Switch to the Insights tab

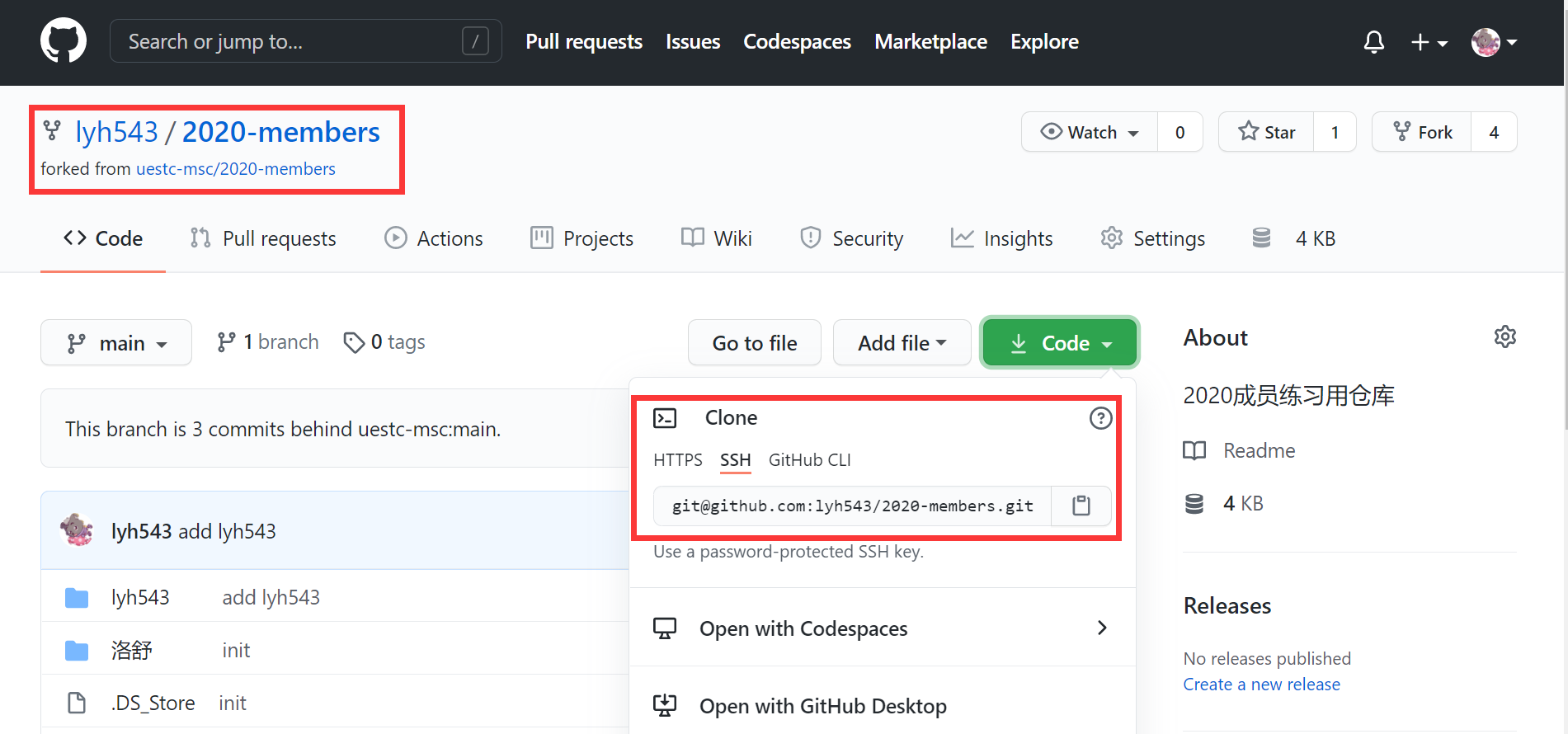(x=1001, y=238)
